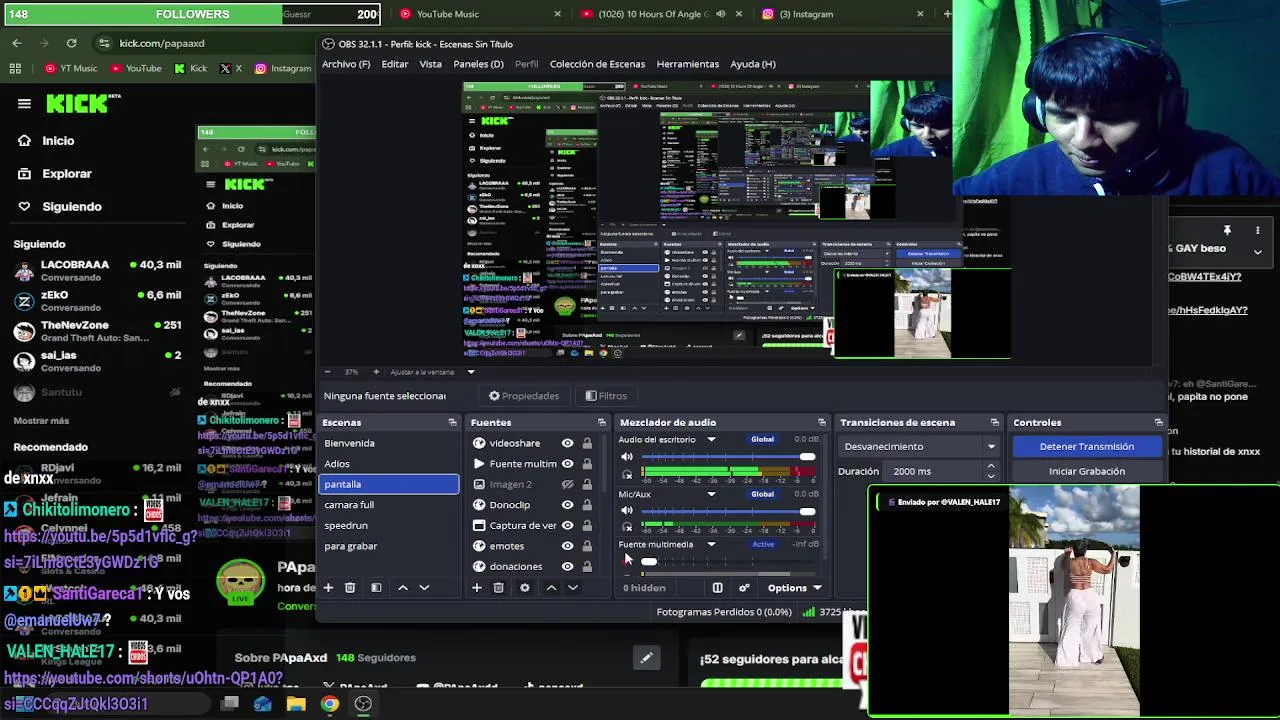Viewport: 1280px width, 720px height.
Task: Open the preview zoom percentage dropdown
Action: coord(471,372)
